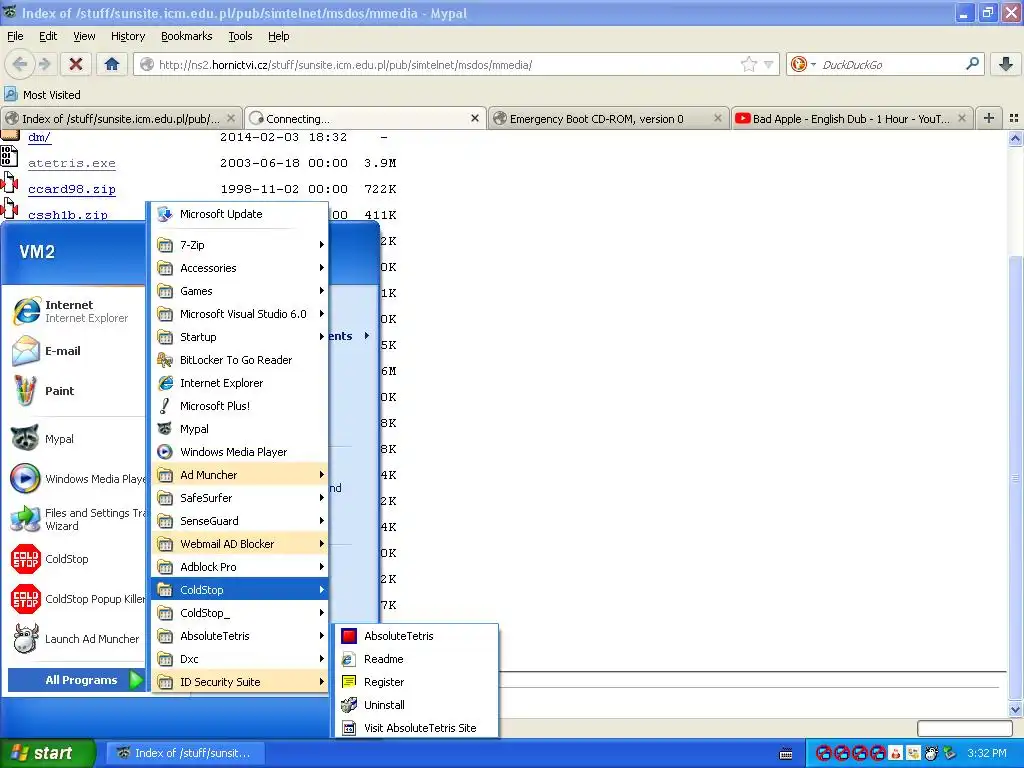Expand the ColdStop_ folder
The width and height of the screenshot is (1024, 768).
point(240,613)
